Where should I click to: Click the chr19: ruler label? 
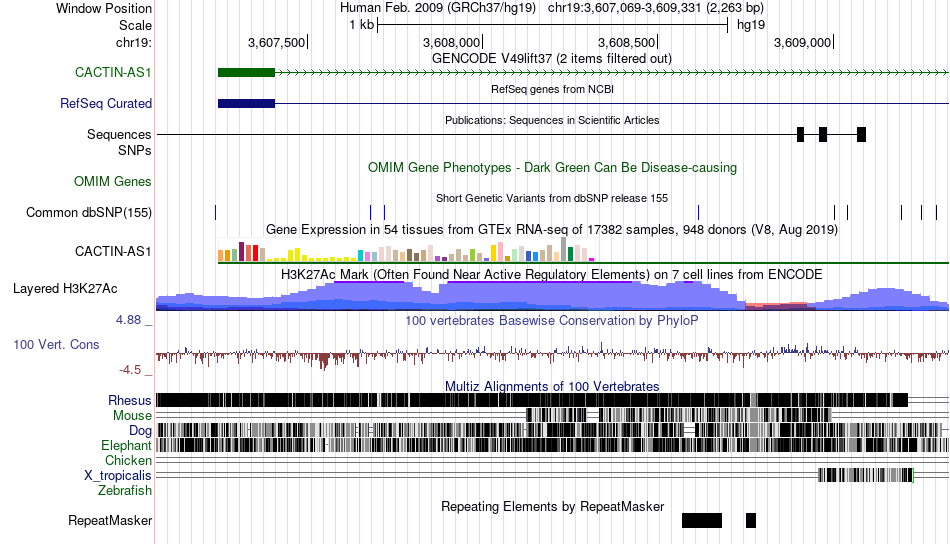(x=133, y=42)
